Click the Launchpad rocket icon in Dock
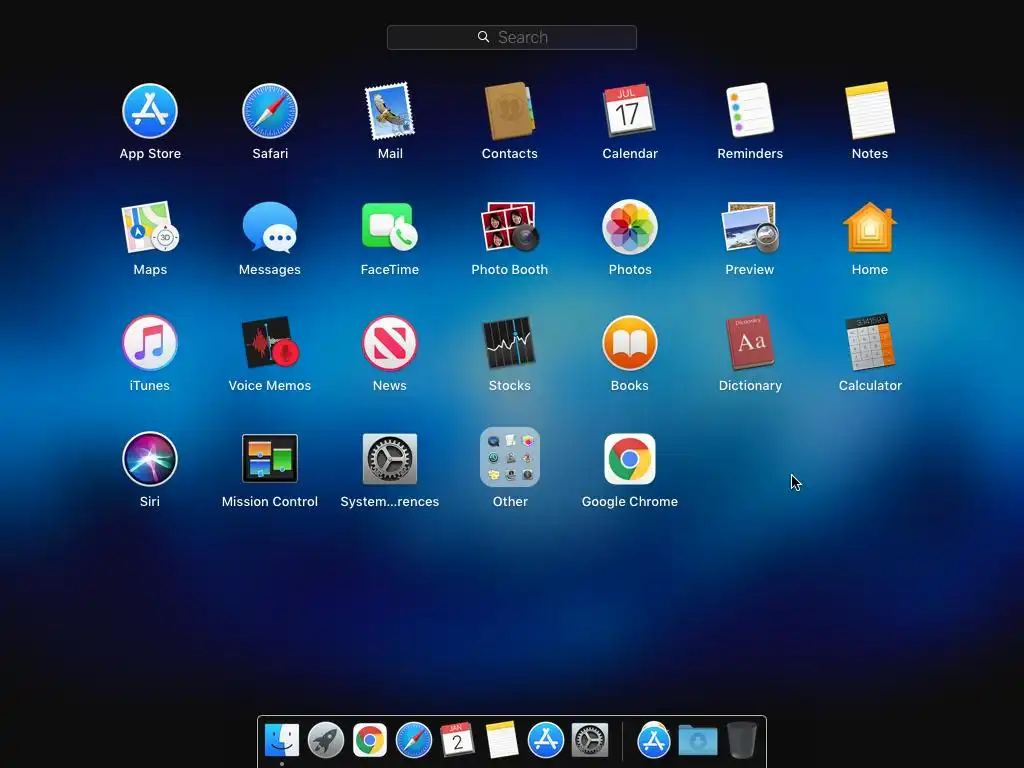This screenshot has height=768, width=1024. [x=326, y=741]
